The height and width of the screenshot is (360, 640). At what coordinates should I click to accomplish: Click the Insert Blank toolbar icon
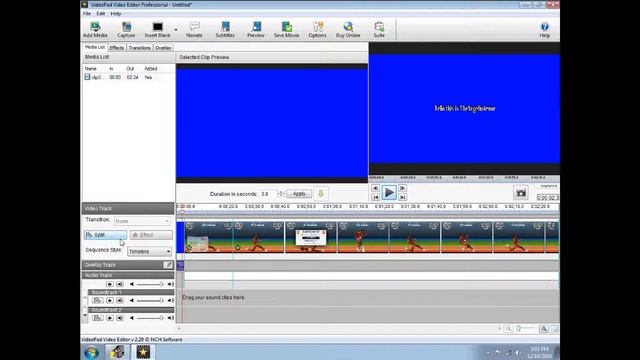pyautogui.click(x=158, y=30)
